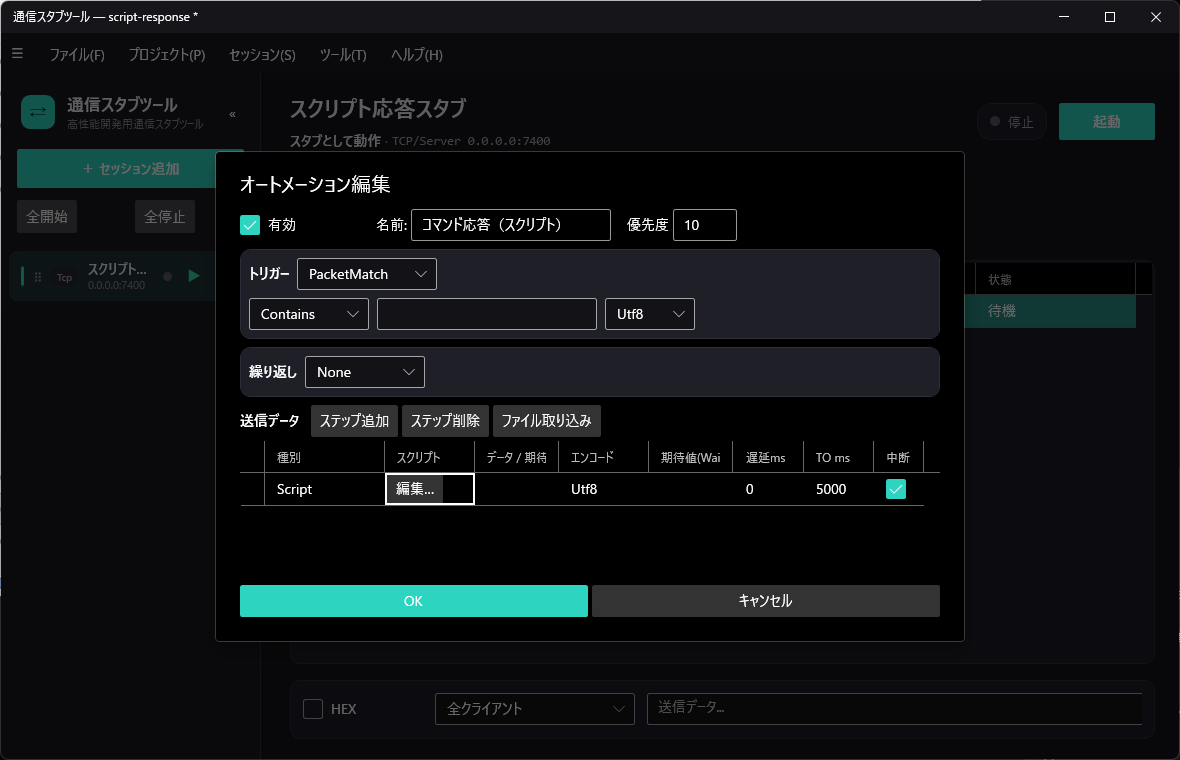This screenshot has width=1180, height=760.
Task: Focus the 送信データ input field
Action: (895, 709)
